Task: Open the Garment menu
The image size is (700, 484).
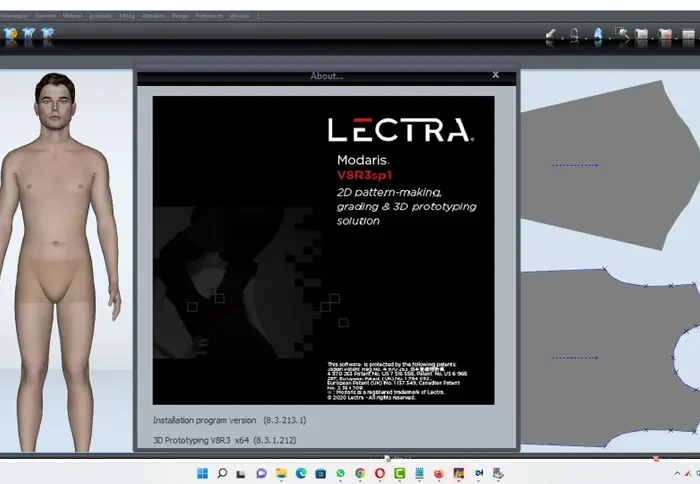Action: coord(46,16)
